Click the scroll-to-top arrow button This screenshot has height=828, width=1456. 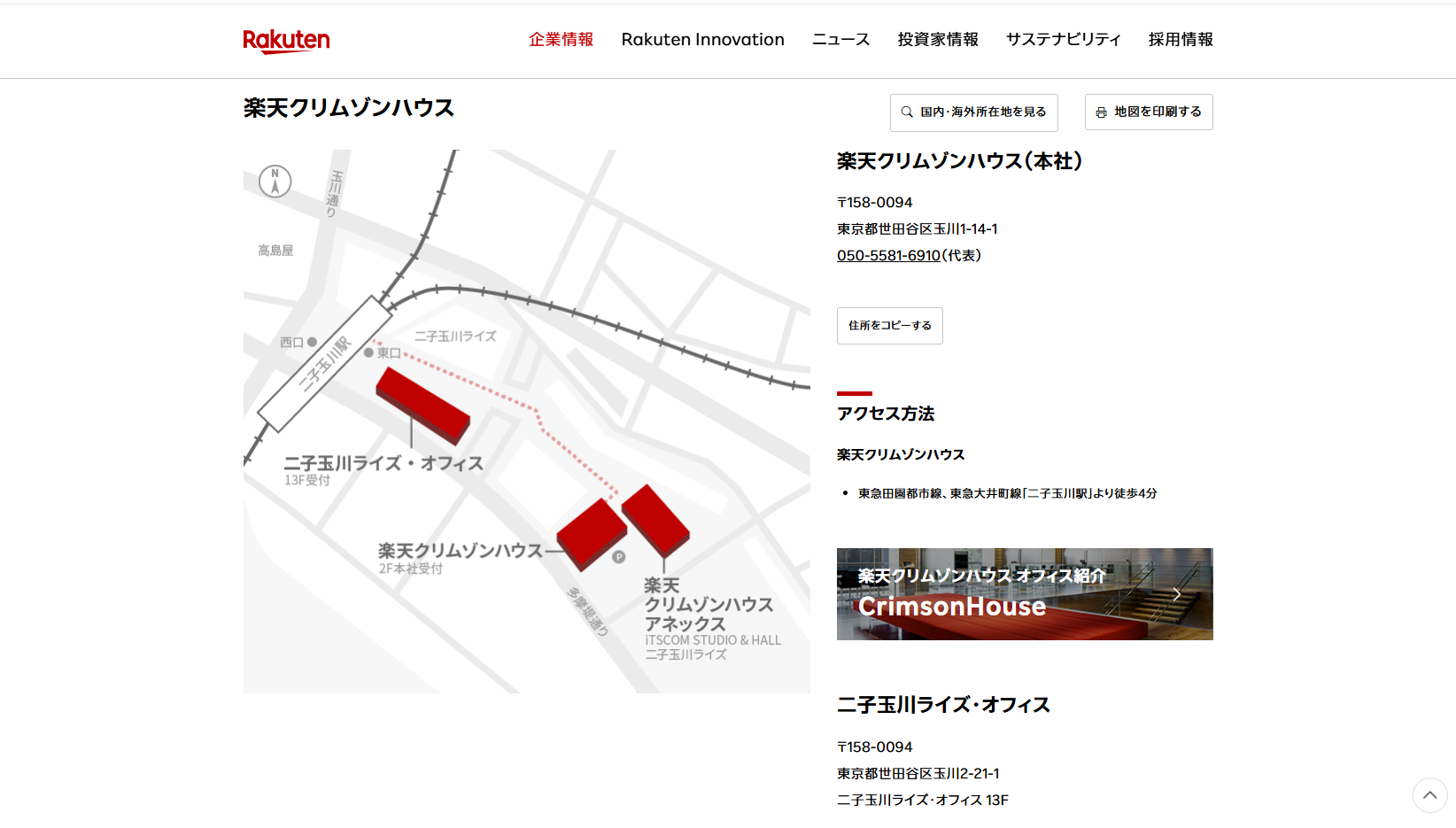pyautogui.click(x=1429, y=795)
